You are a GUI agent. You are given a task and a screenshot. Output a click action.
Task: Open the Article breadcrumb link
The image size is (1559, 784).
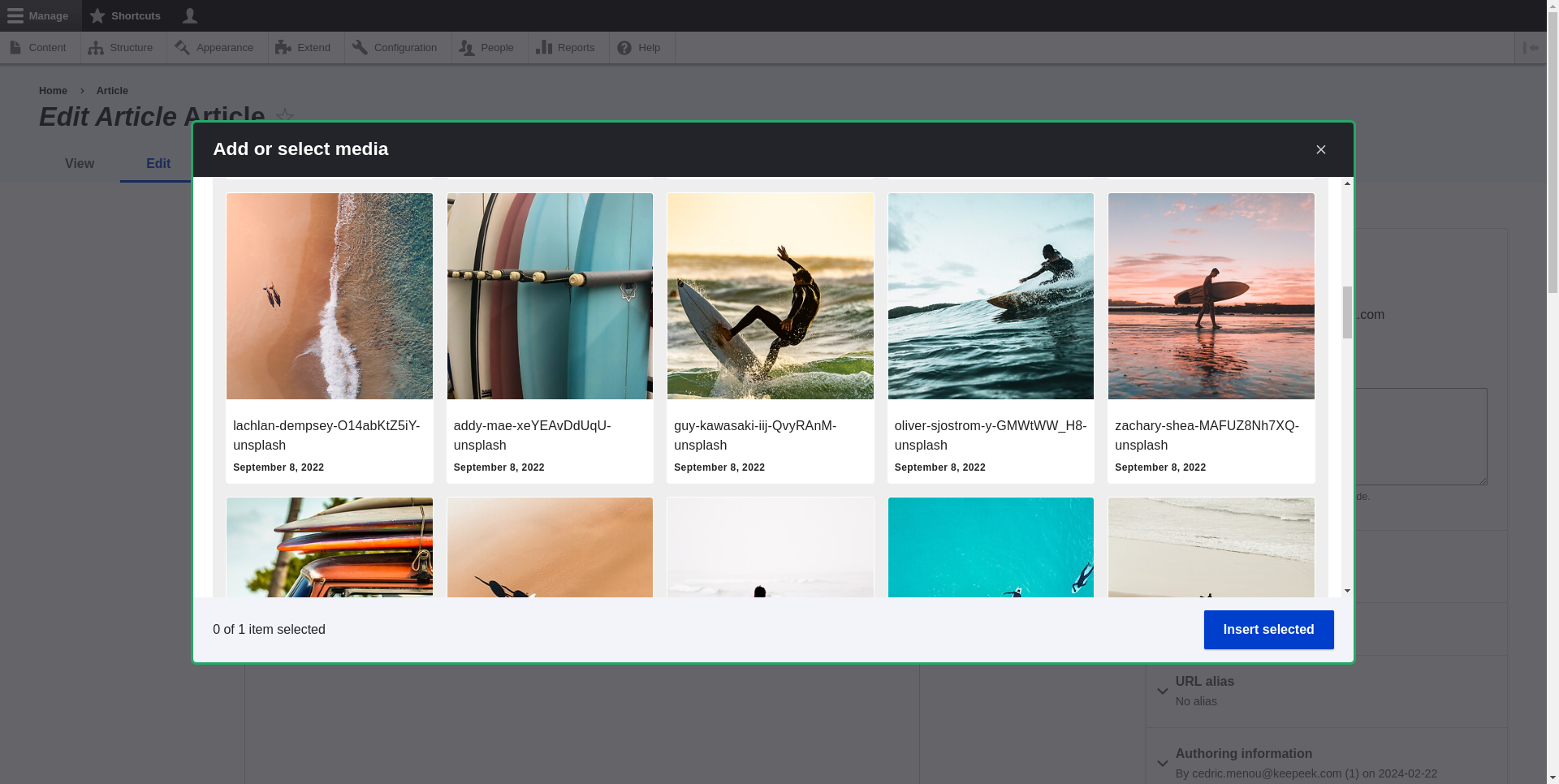tap(112, 91)
